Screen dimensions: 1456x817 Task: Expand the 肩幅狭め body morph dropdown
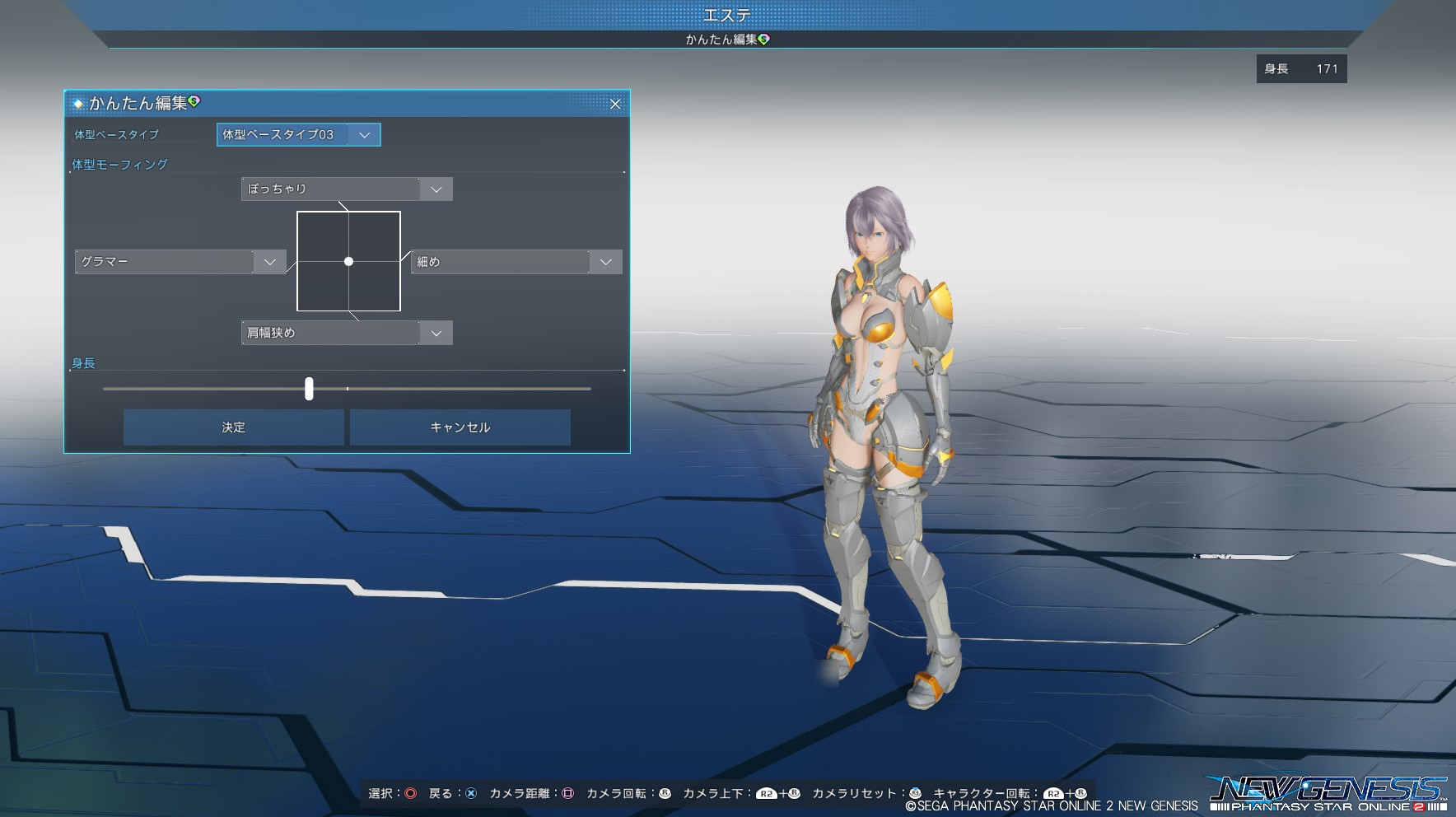click(347, 333)
